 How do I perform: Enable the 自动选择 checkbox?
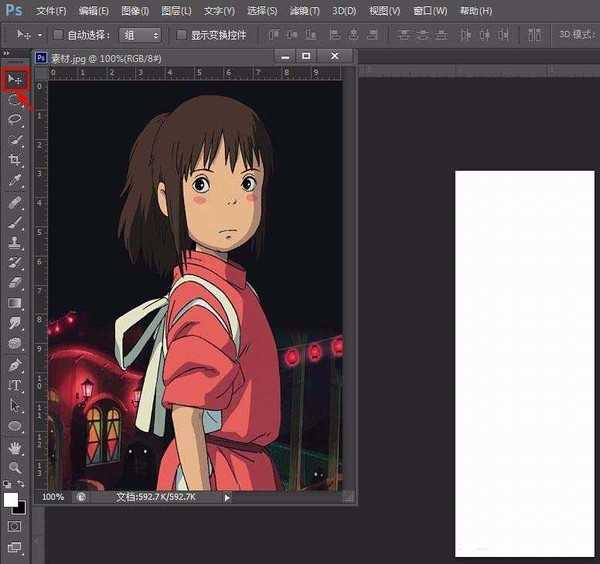coord(58,34)
